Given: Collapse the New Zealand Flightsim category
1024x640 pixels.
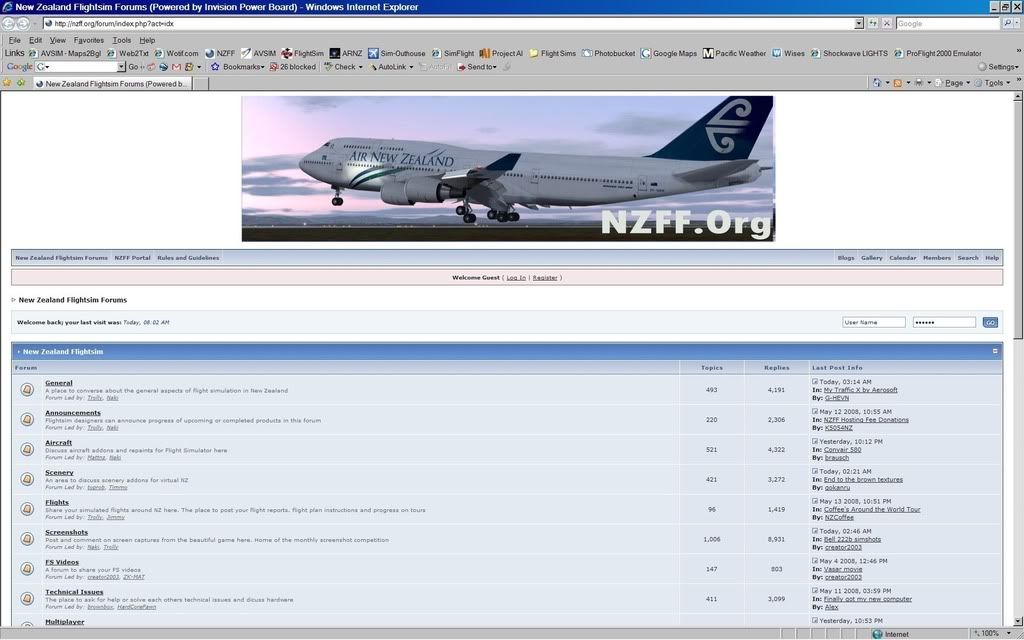Looking at the screenshot, I should pos(995,351).
